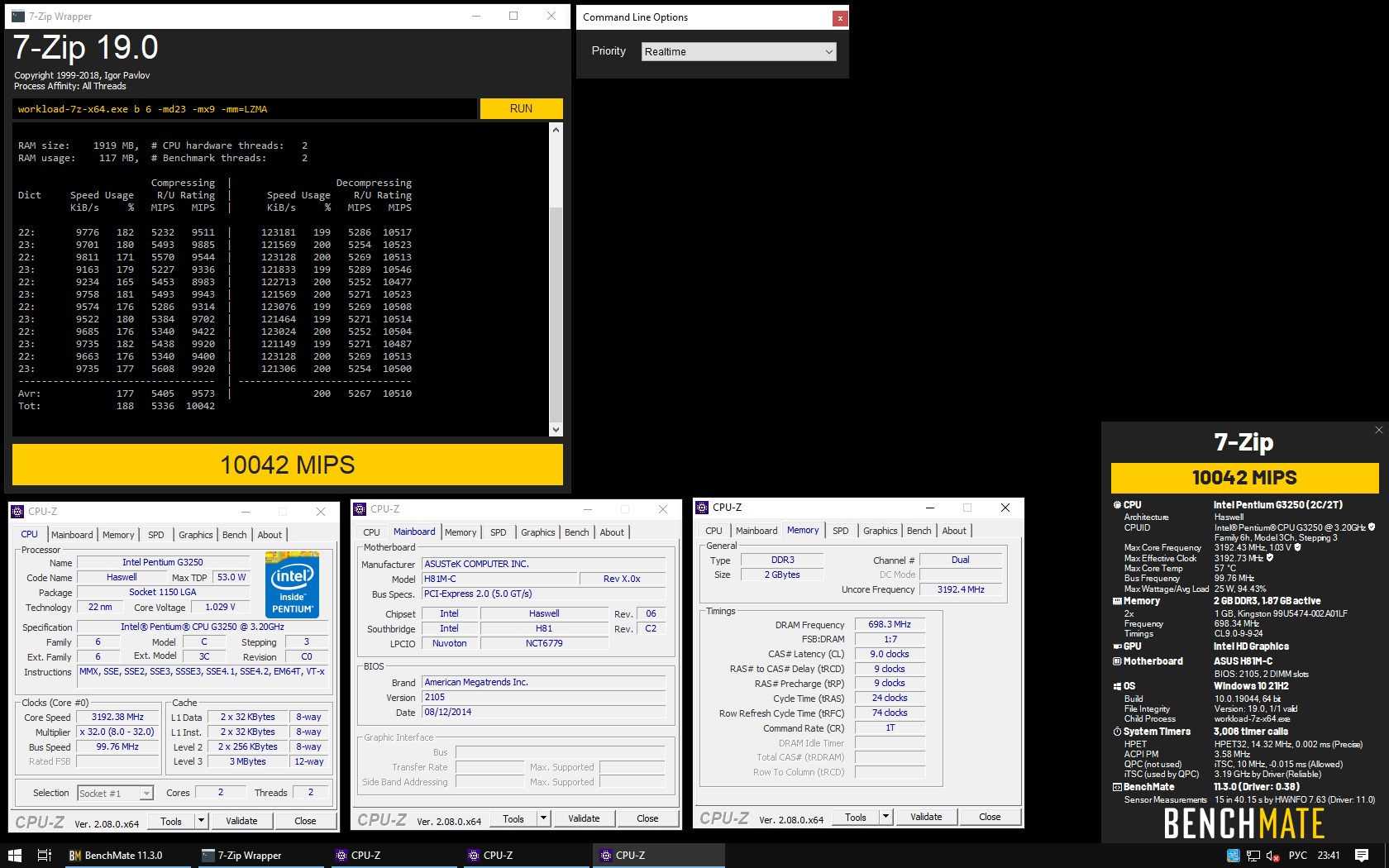Click the 7-Zip Wrapper title bar icon

pos(18,16)
